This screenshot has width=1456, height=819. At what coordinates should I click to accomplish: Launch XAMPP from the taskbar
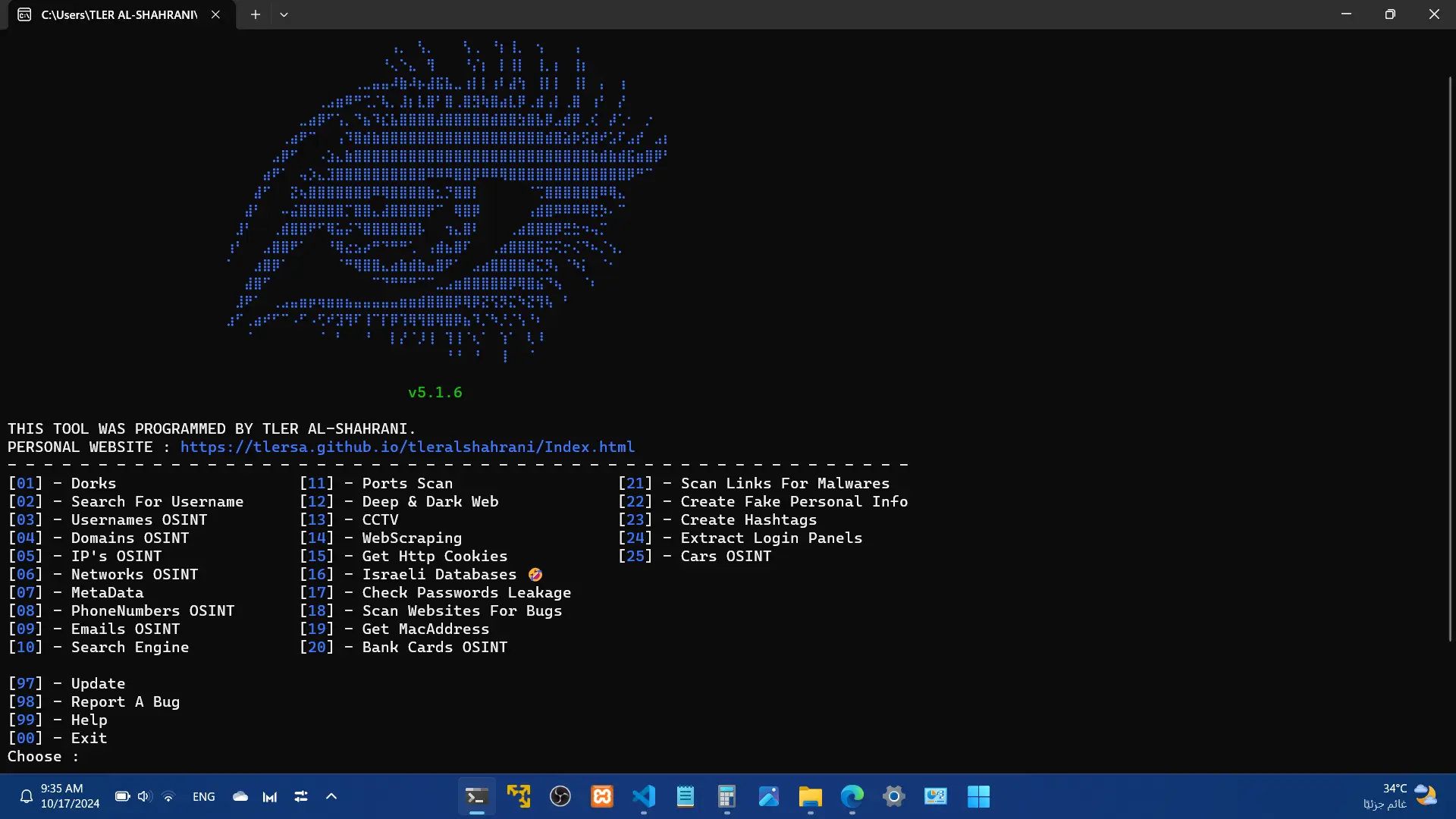[x=602, y=796]
